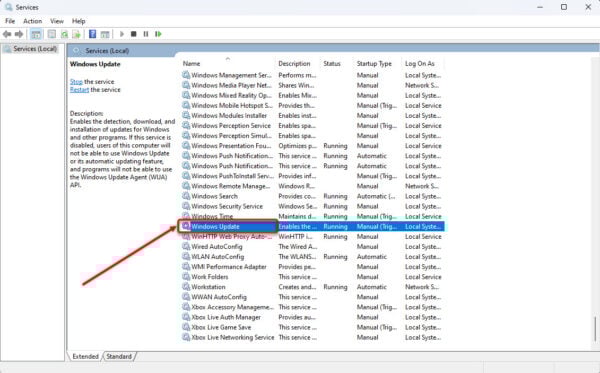
Task: Select Windows Remote Manage... service
Action: [x=231, y=186]
